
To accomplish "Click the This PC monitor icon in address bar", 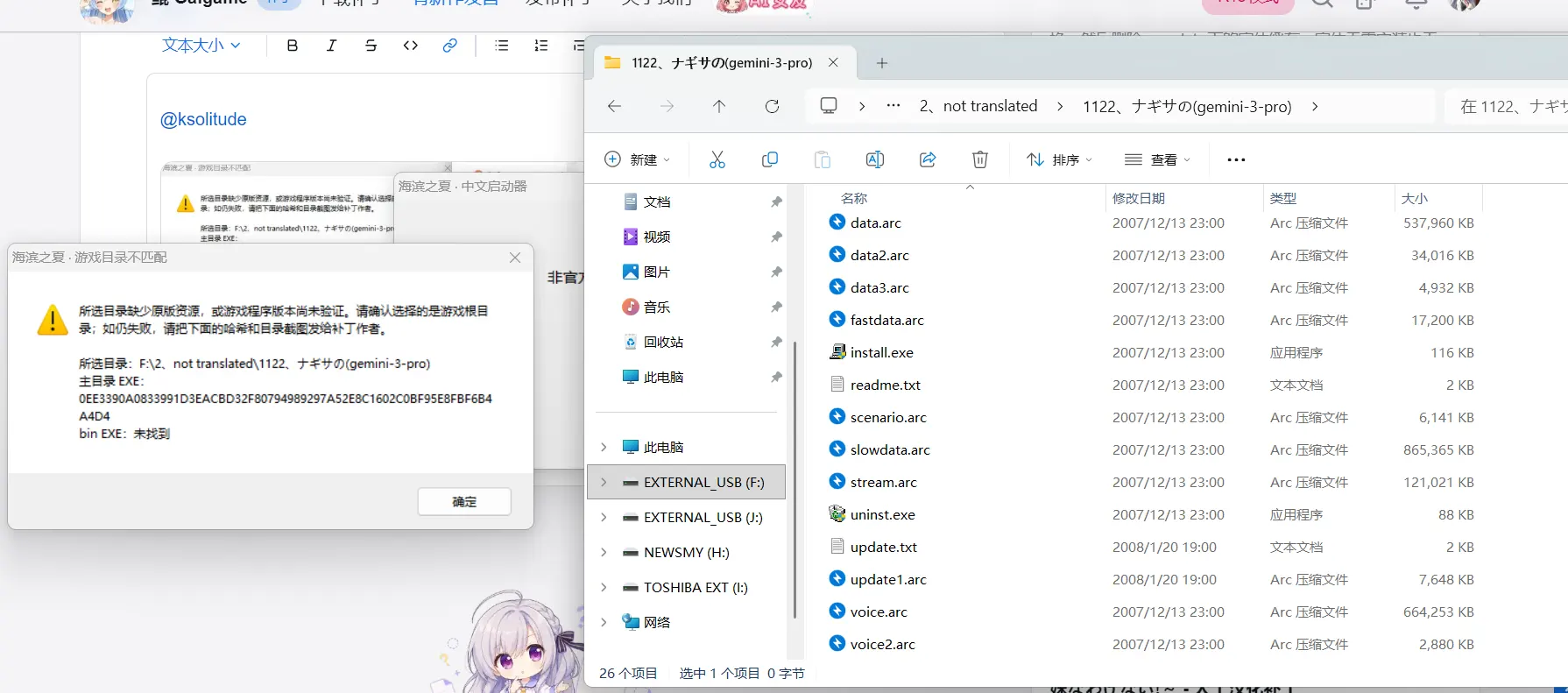I will [x=829, y=106].
